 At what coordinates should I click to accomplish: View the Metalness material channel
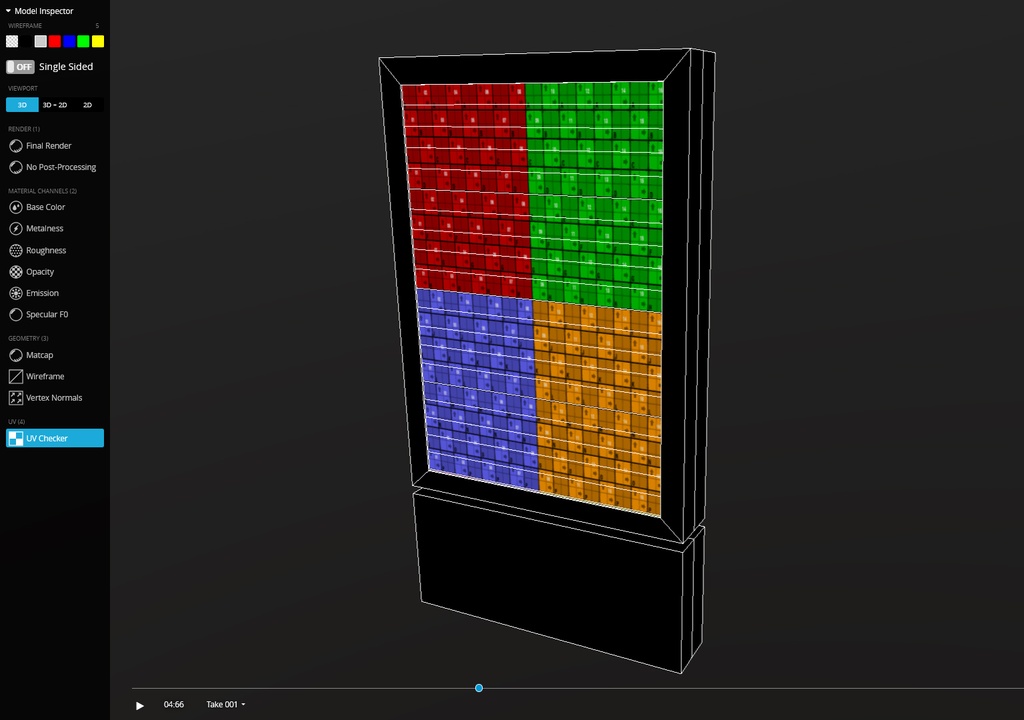16,229
